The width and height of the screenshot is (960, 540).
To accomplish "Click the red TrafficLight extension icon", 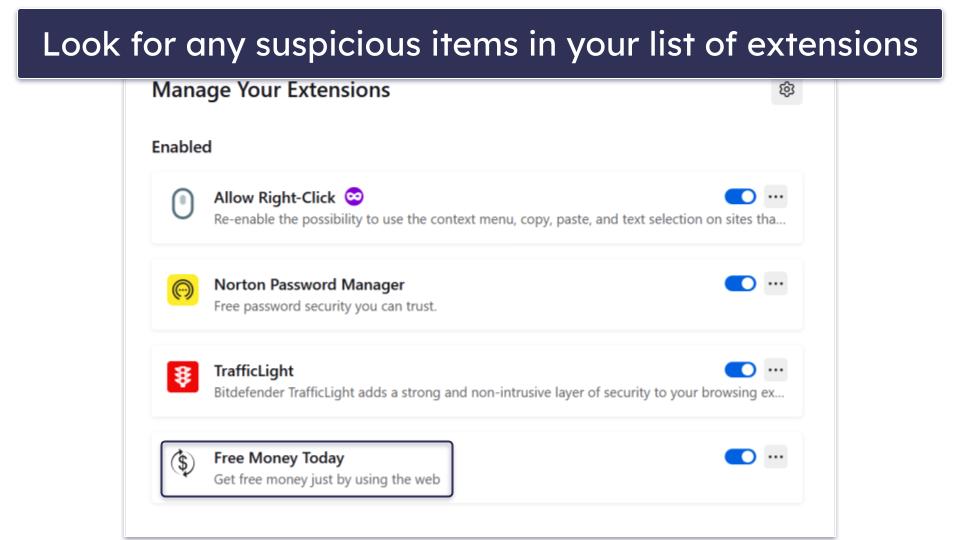I will click(x=182, y=377).
